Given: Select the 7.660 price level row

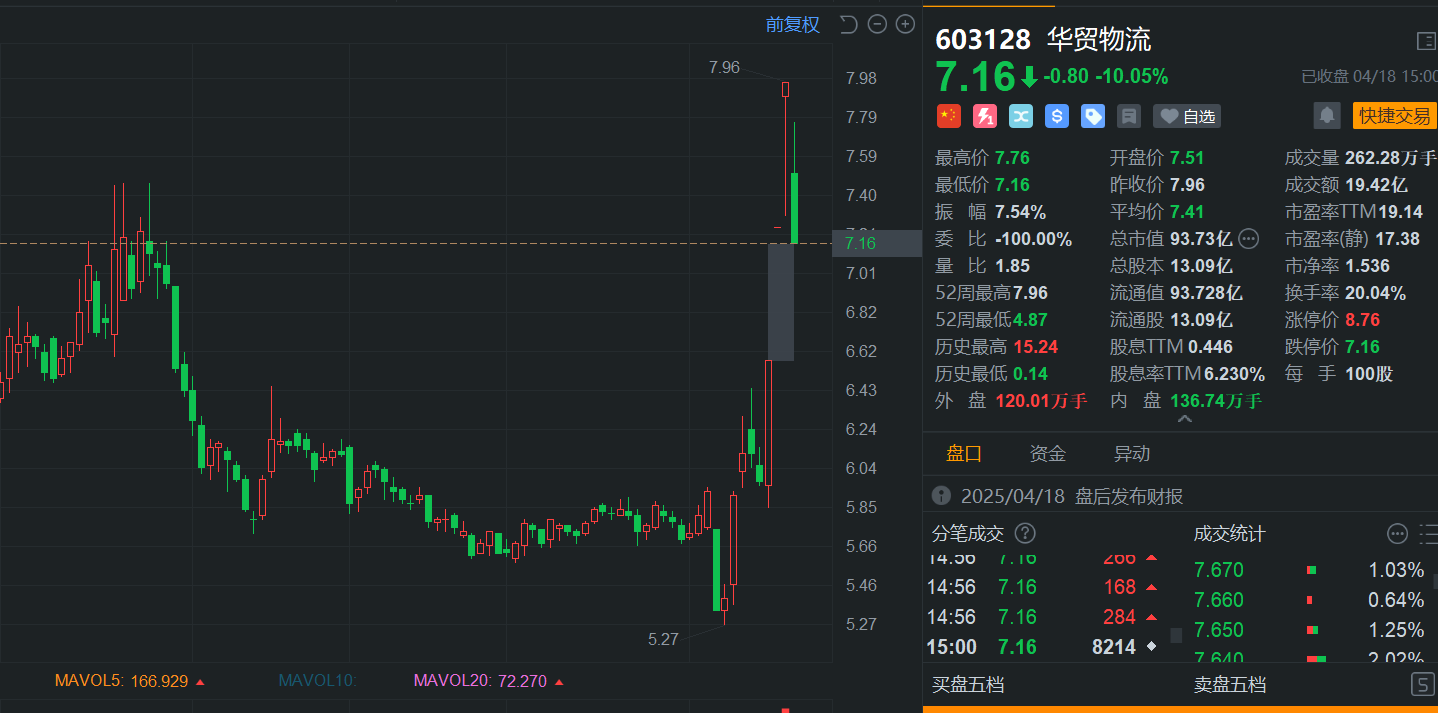Looking at the screenshot, I should 1309,600.
